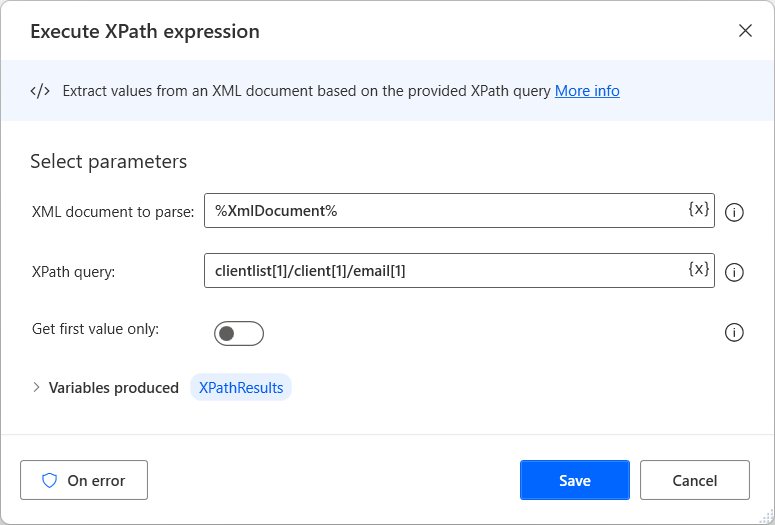
Task: Show info for XPath query
Action: (734, 272)
